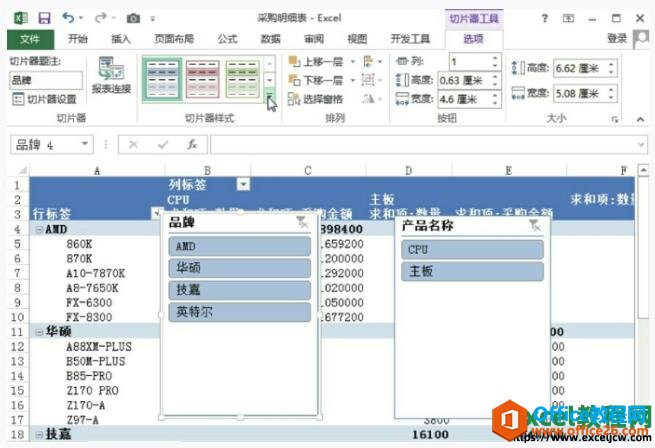Click 下移一层 send backward button
655x448 pixels.
click(x=316, y=80)
